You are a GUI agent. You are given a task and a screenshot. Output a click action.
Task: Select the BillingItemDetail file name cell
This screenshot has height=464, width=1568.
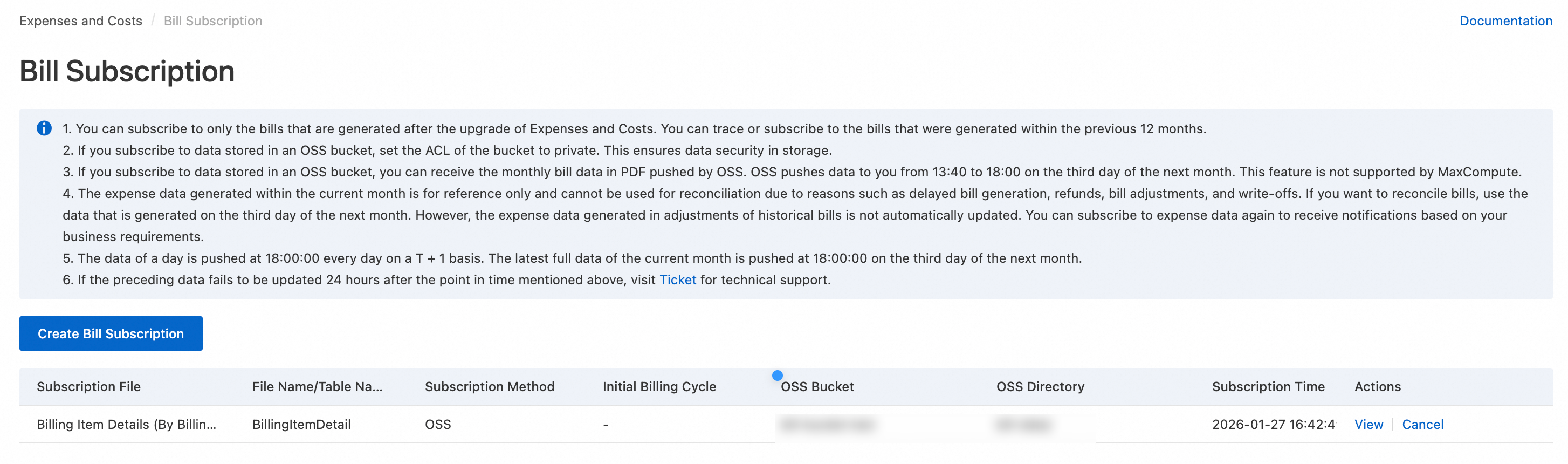point(301,425)
